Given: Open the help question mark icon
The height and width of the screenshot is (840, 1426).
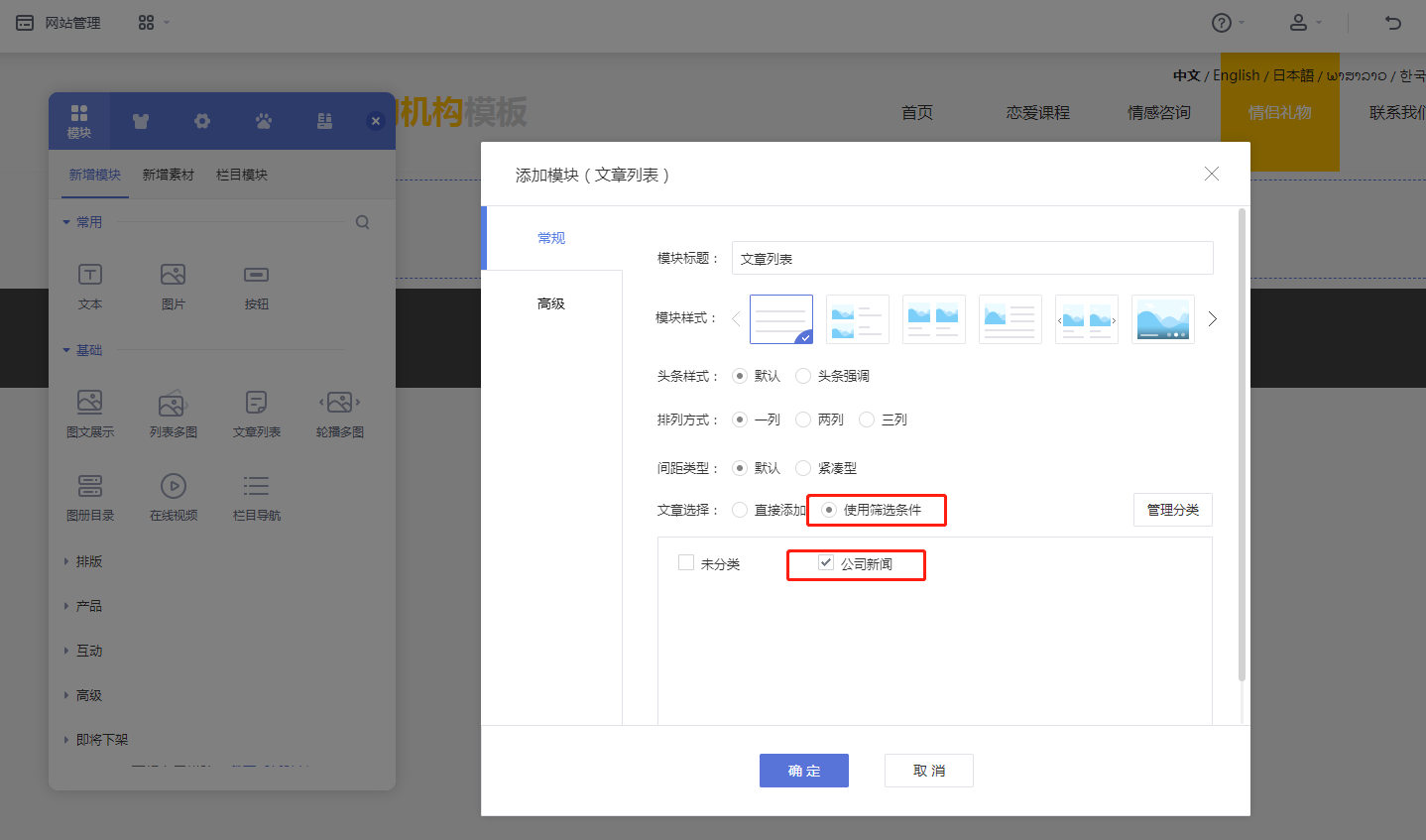Looking at the screenshot, I should point(1222,23).
